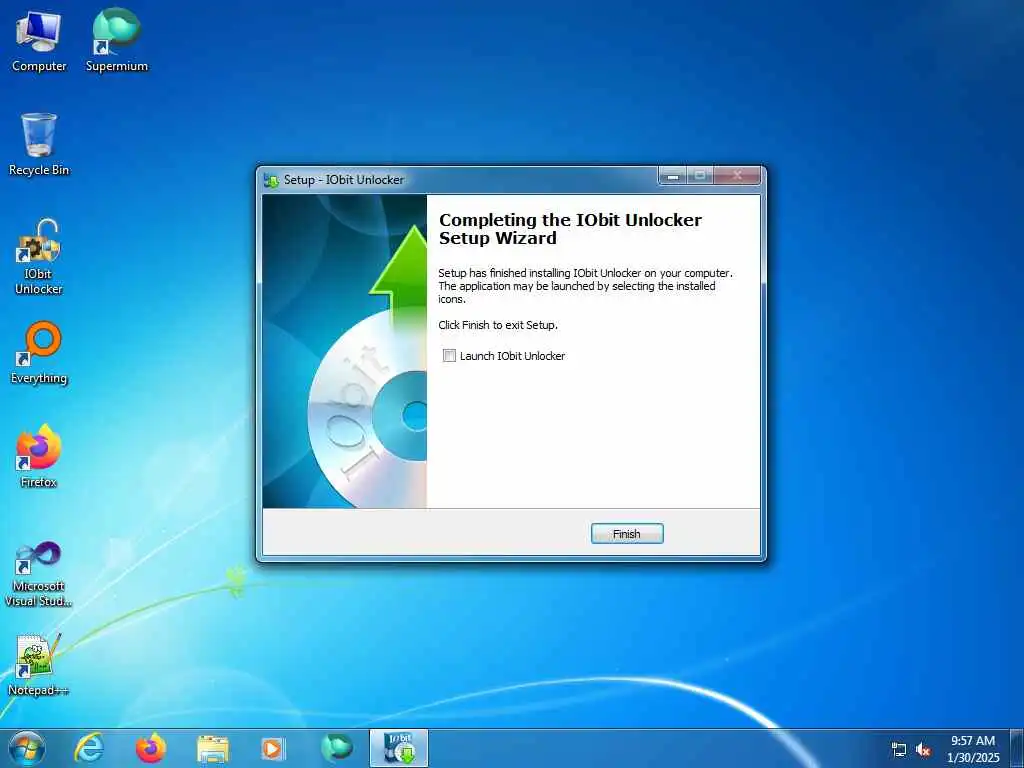Open the Computer desktop icon
1024x768 pixels.
[x=39, y=41]
